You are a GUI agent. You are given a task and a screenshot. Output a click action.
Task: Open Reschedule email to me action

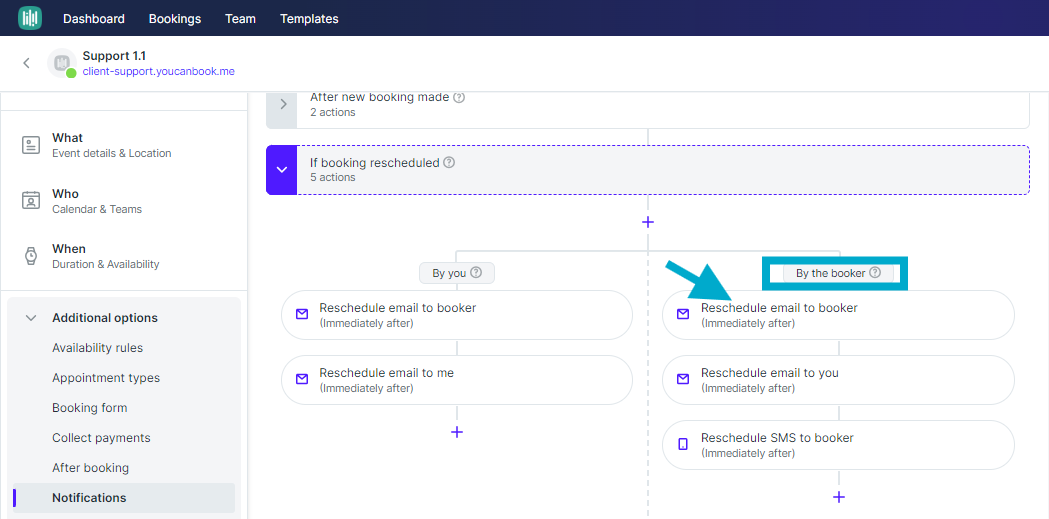click(457, 380)
